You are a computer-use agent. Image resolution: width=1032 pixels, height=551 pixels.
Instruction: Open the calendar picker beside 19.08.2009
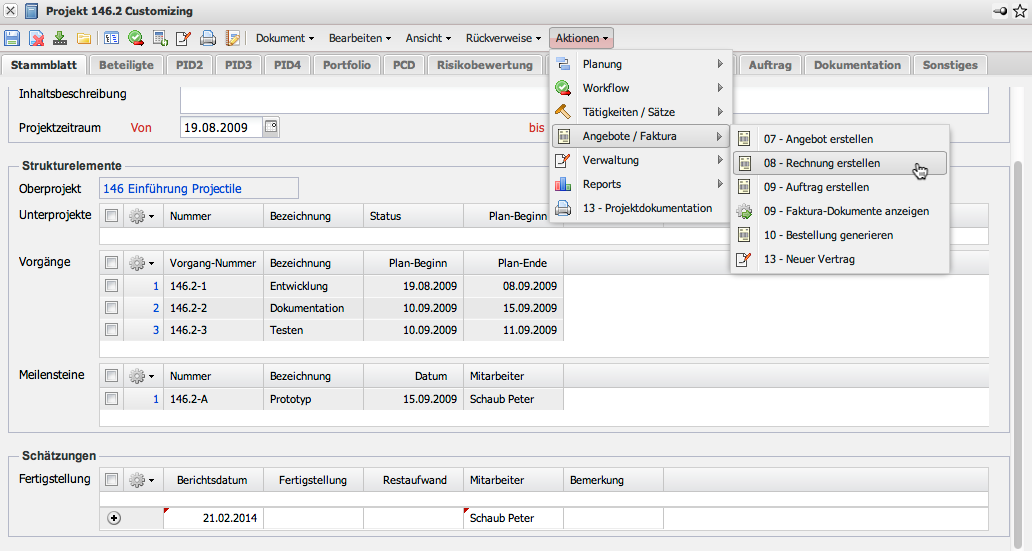click(271, 127)
